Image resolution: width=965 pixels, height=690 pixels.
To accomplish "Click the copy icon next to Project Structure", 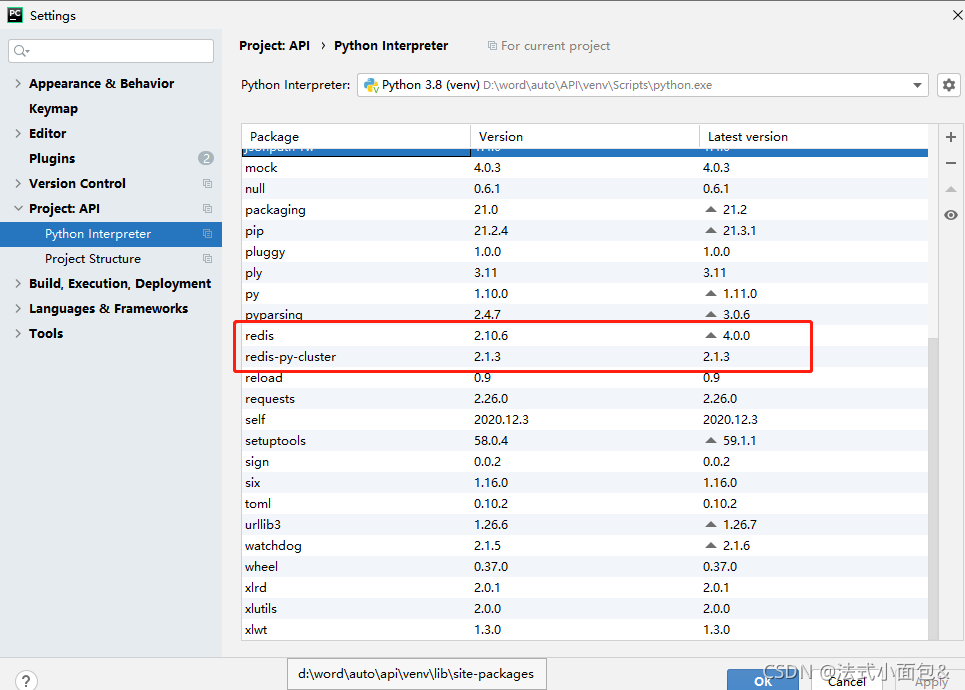I will pos(207,259).
